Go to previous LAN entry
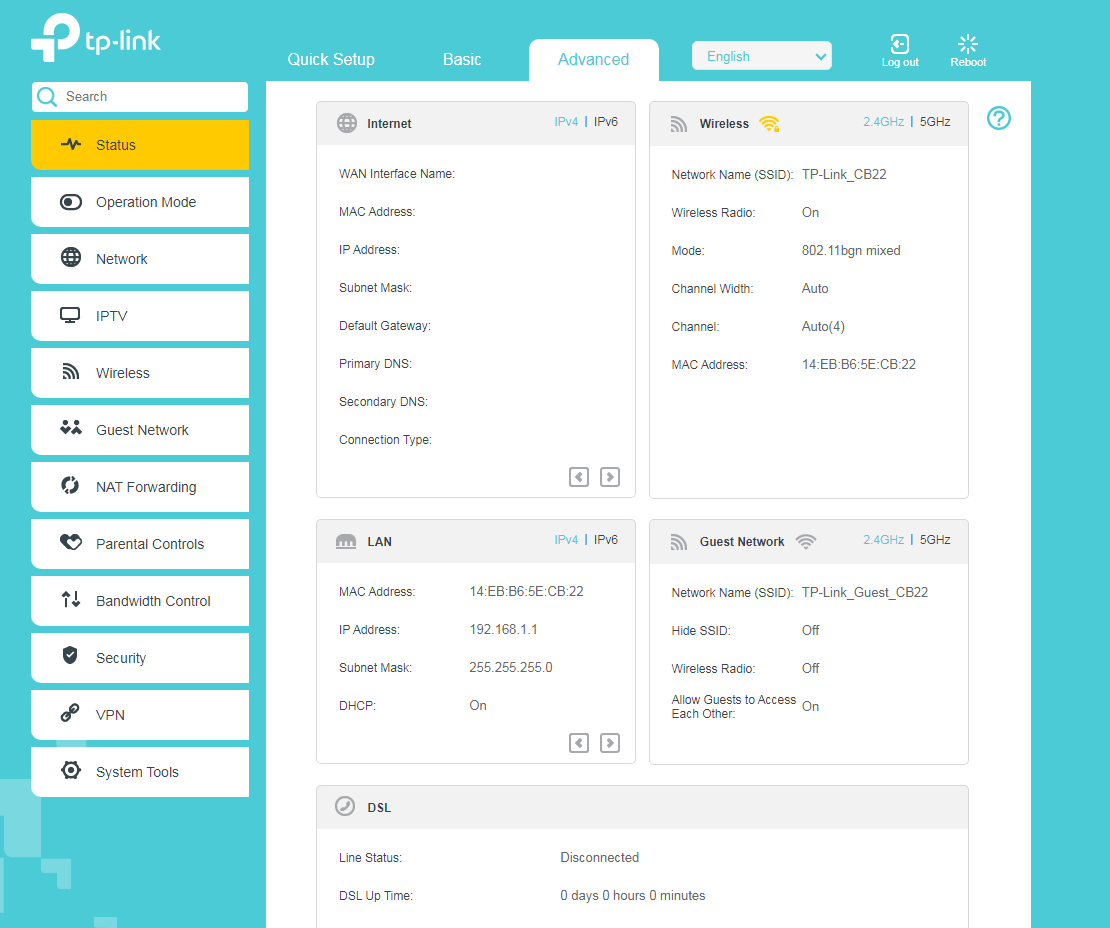This screenshot has height=928, width=1110. [x=579, y=743]
